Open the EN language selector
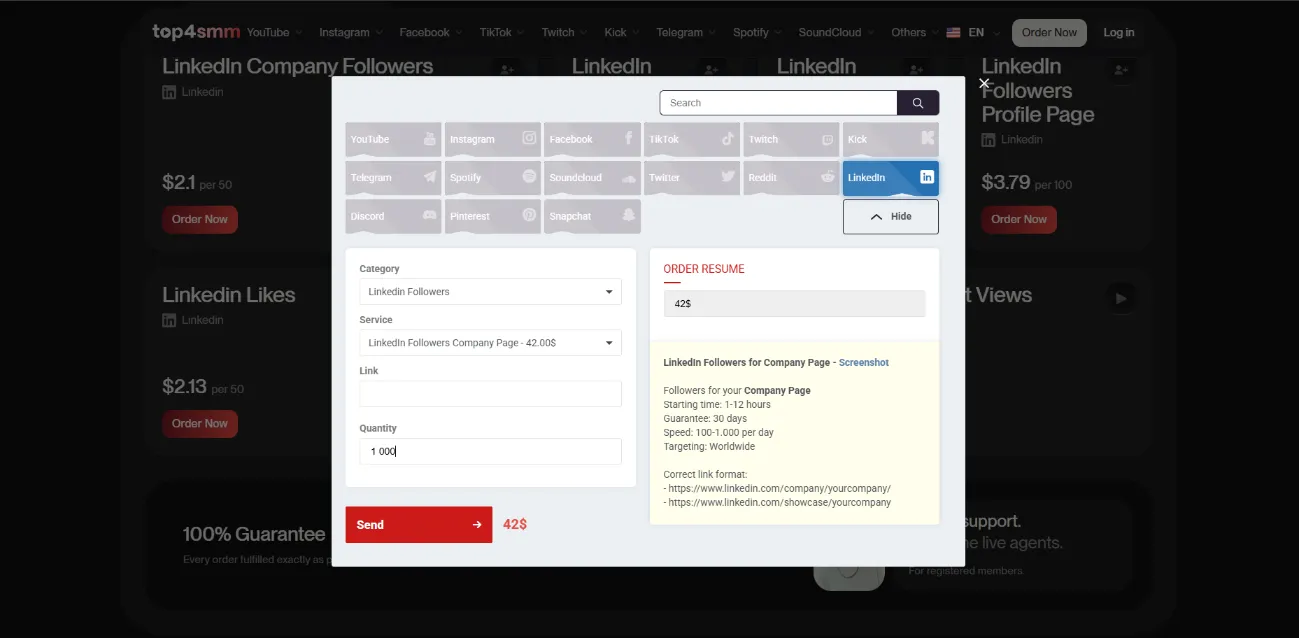1299x638 pixels. 972,32
